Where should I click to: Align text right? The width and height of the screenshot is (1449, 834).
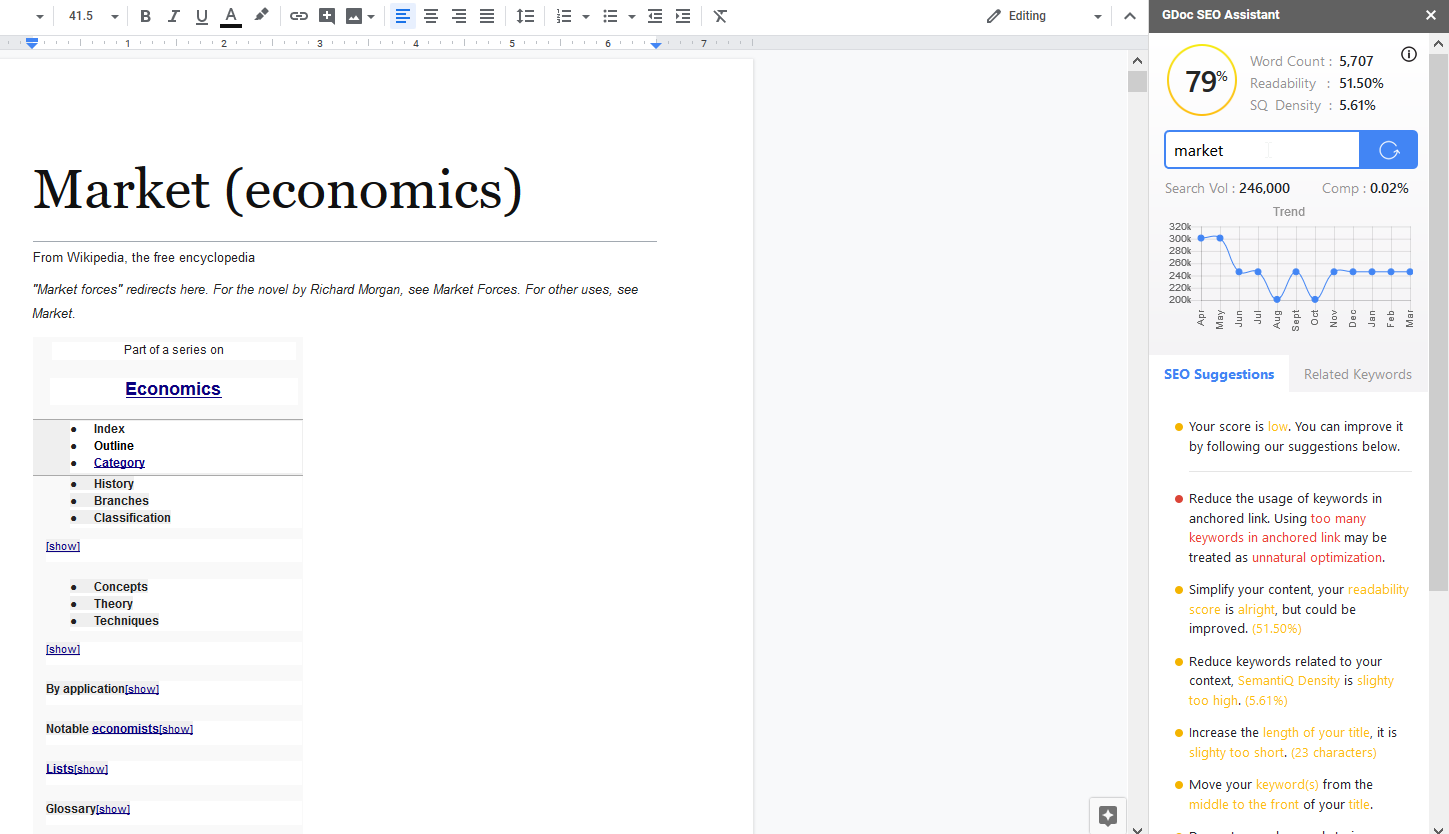(x=459, y=16)
